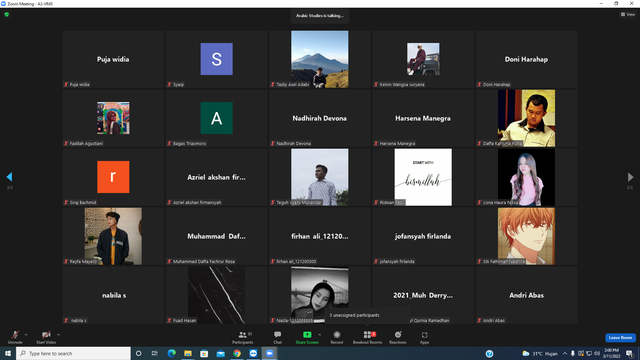Click the Leave Room button
The image size is (640, 360).
click(x=620, y=338)
